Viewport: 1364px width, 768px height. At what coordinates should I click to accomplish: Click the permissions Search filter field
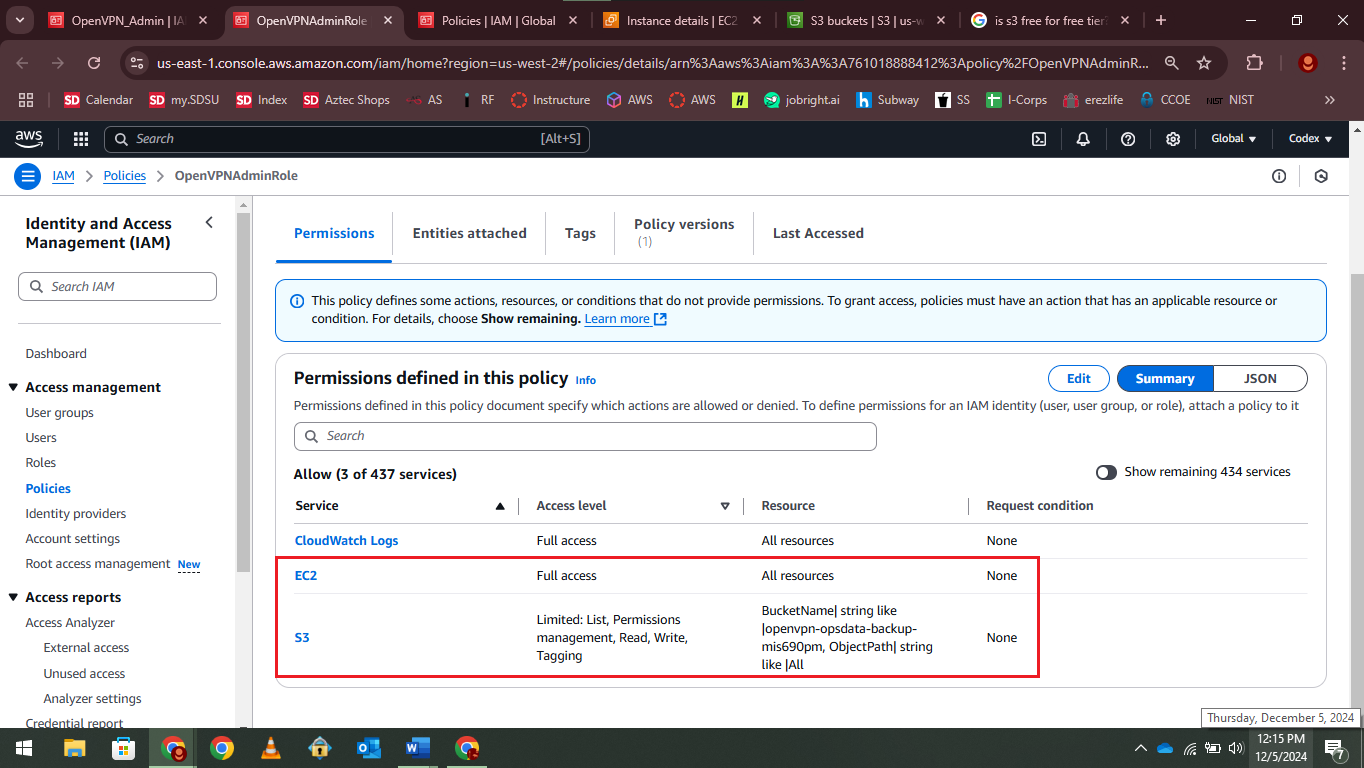tap(585, 436)
